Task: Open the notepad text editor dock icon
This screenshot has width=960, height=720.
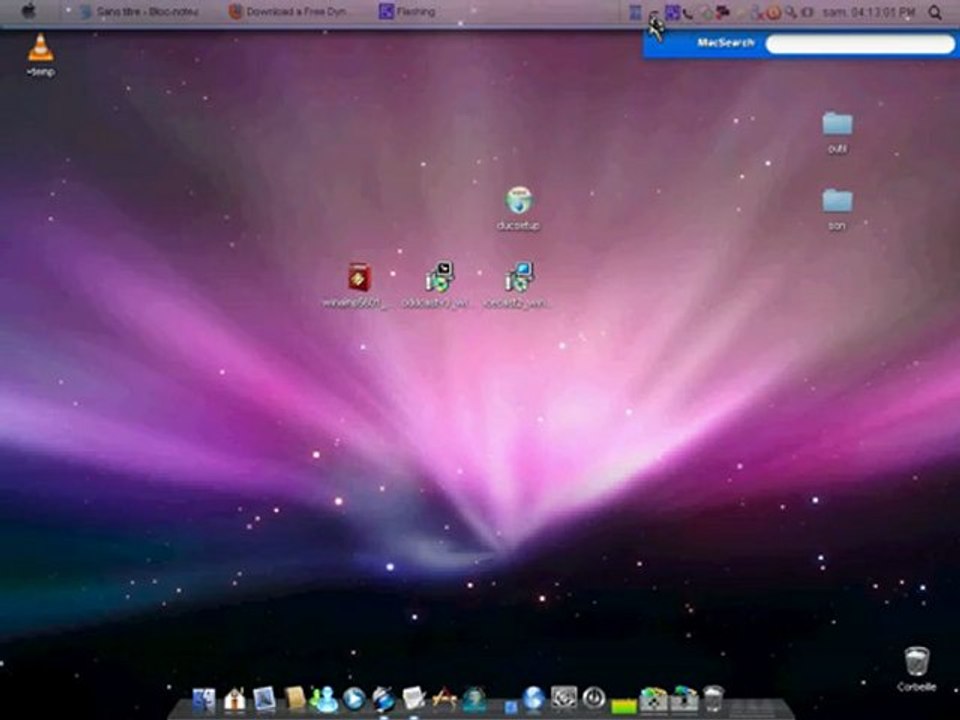Action: point(414,699)
